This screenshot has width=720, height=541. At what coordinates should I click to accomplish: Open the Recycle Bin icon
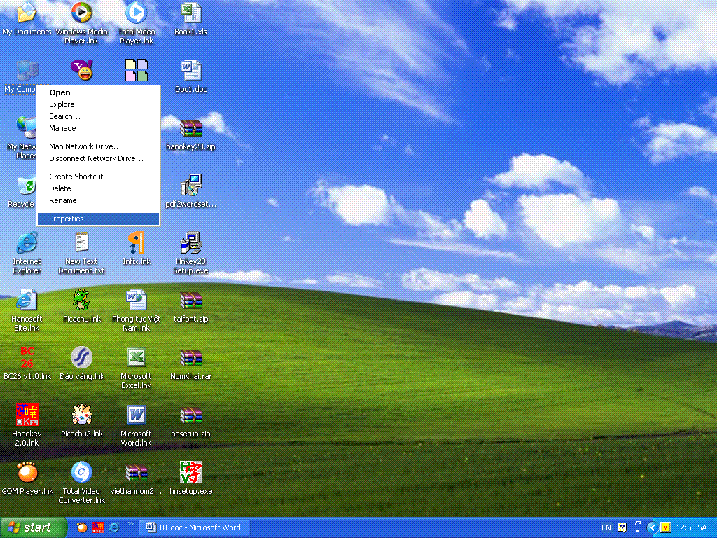27,185
